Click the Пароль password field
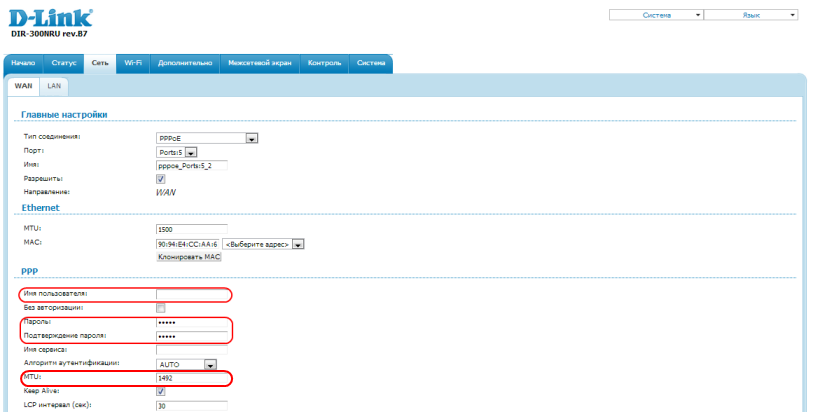 tap(191, 323)
